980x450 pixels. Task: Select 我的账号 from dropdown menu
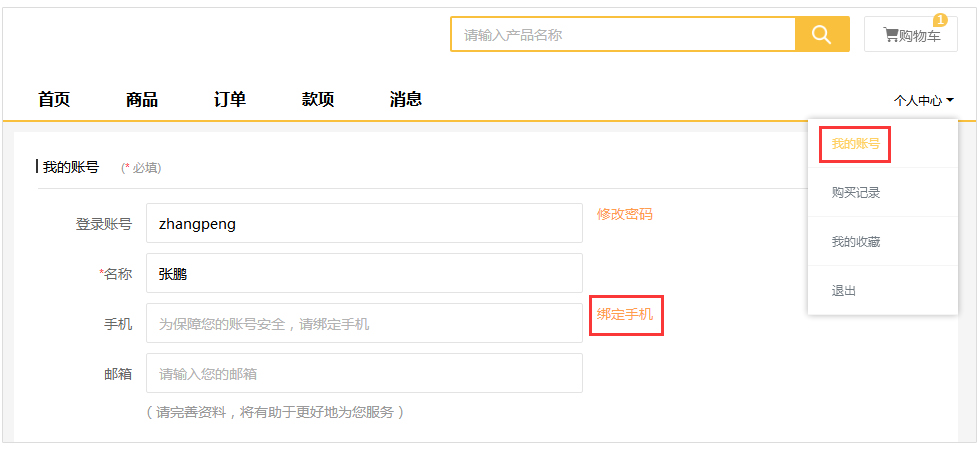coord(855,144)
